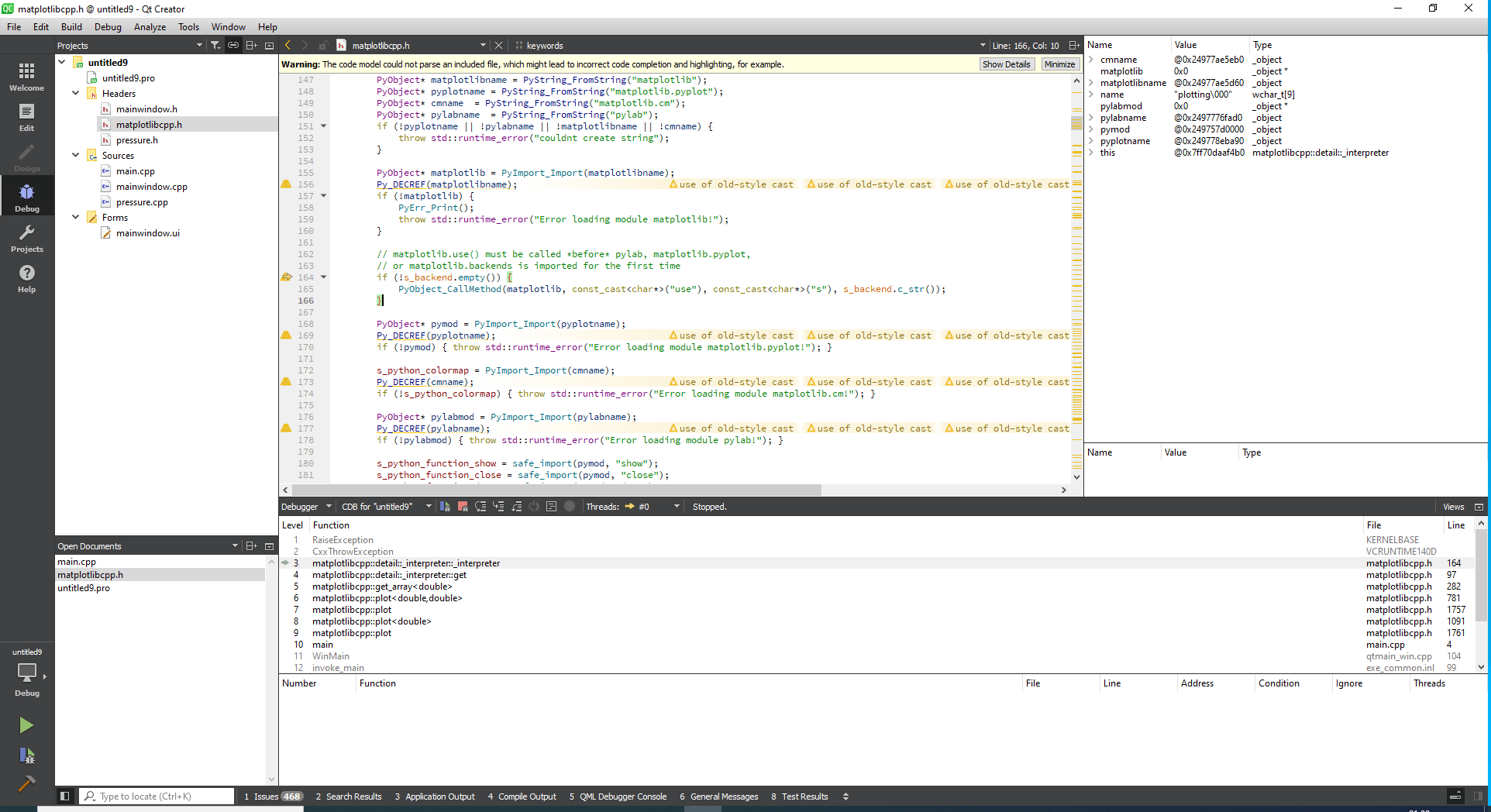Viewport: 1491px width, 812px height.
Task: Open the Compile Output pane
Action: [x=522, y=797]
